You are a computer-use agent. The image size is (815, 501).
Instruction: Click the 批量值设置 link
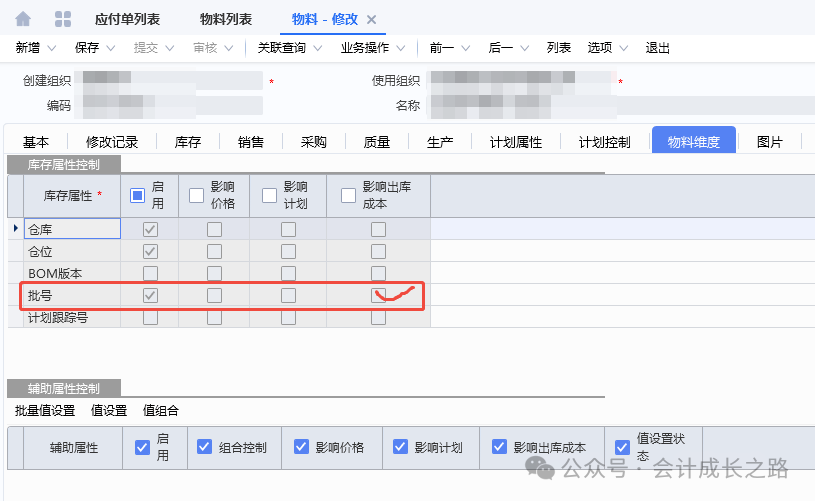[x=45, y=410]
